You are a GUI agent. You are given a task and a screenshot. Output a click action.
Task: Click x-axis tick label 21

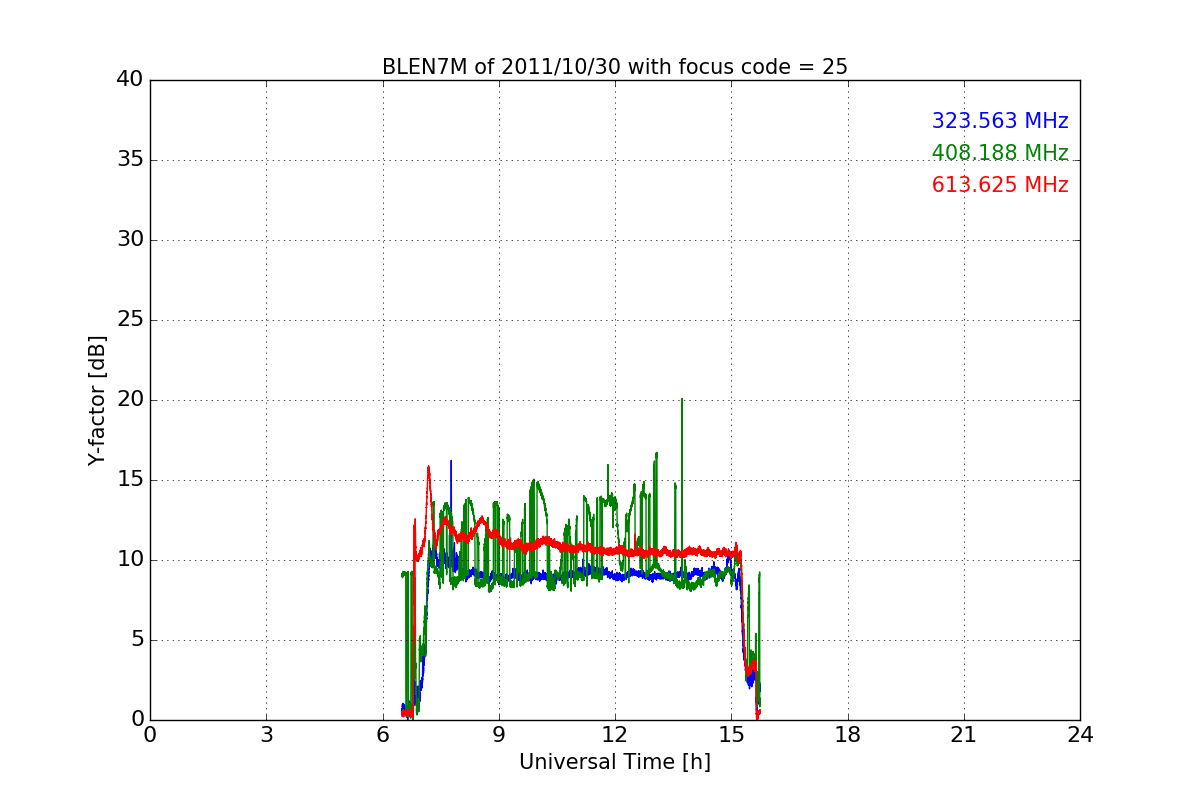tap(964, 735)
